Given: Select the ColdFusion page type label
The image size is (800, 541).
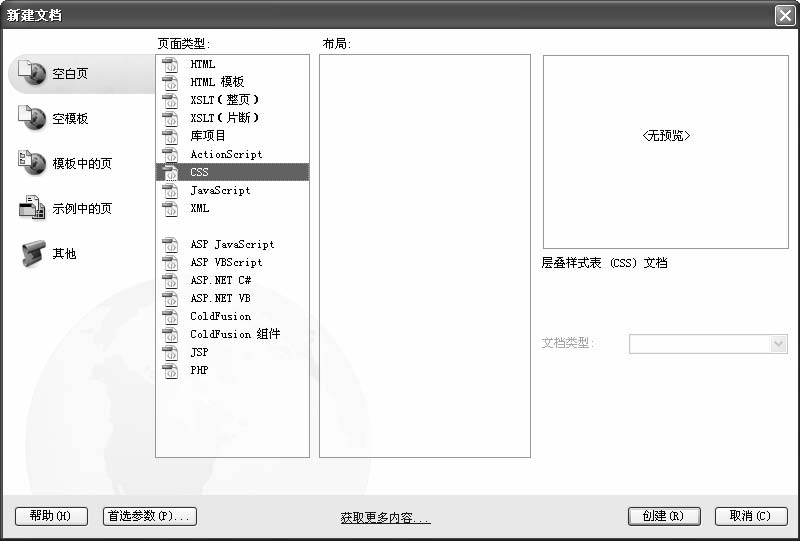Looking at the screenshot, I should coord(220,316).
